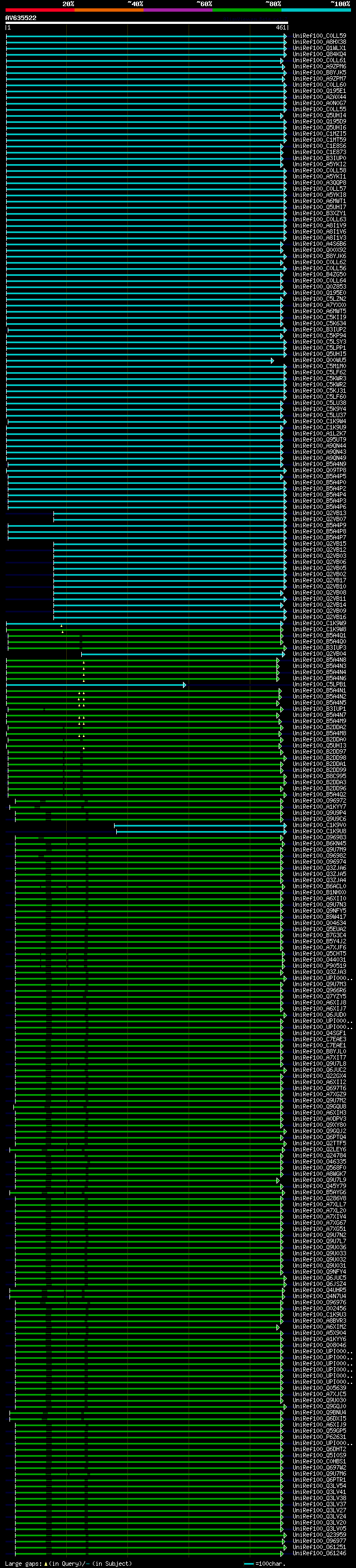356x1568 pixels.
Task: Click the short alignment bar for UniRef100_Q00WU5
Action: (140, 360)
